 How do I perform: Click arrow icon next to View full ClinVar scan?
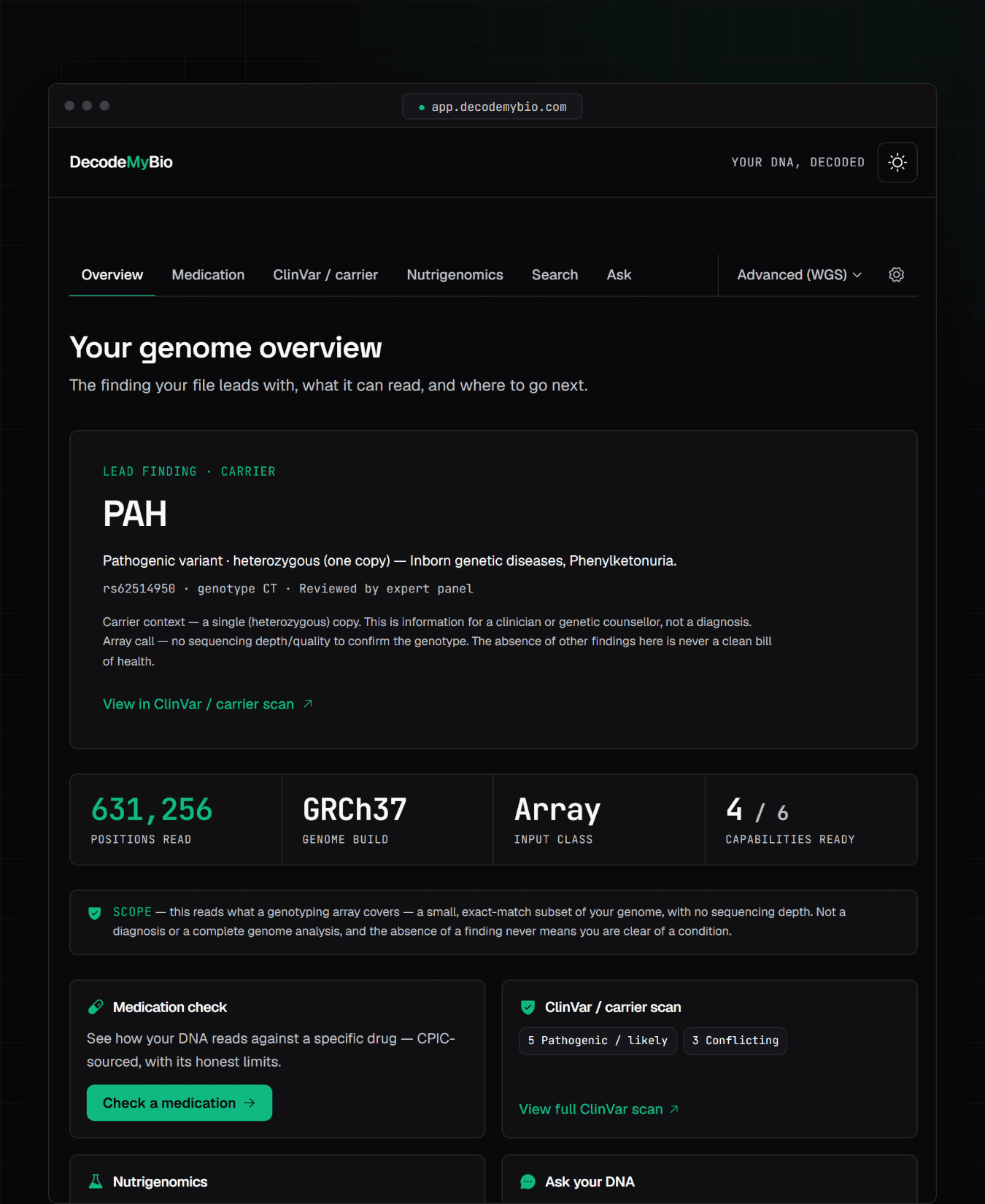(674, 1109)
